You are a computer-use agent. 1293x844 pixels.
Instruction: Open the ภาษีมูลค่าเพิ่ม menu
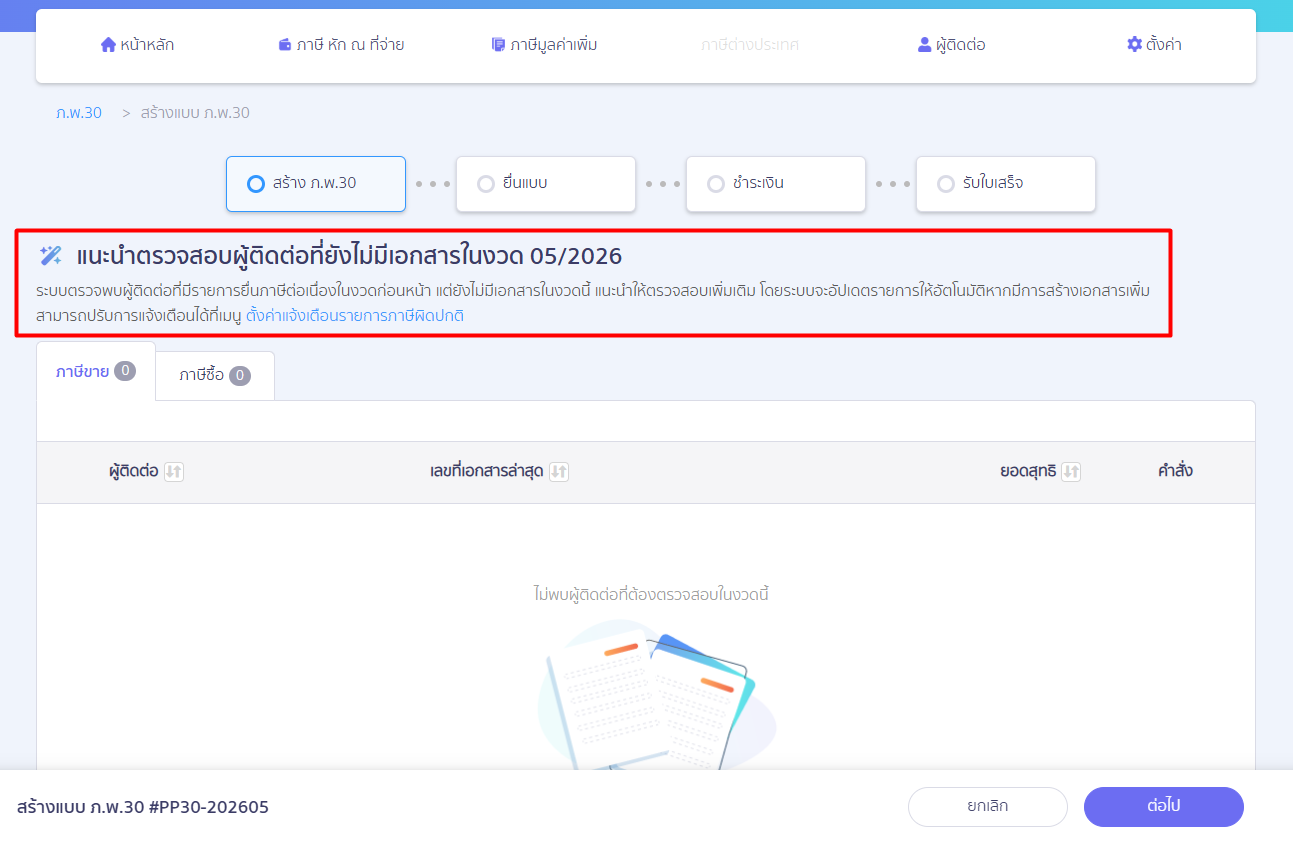point(545,45)
